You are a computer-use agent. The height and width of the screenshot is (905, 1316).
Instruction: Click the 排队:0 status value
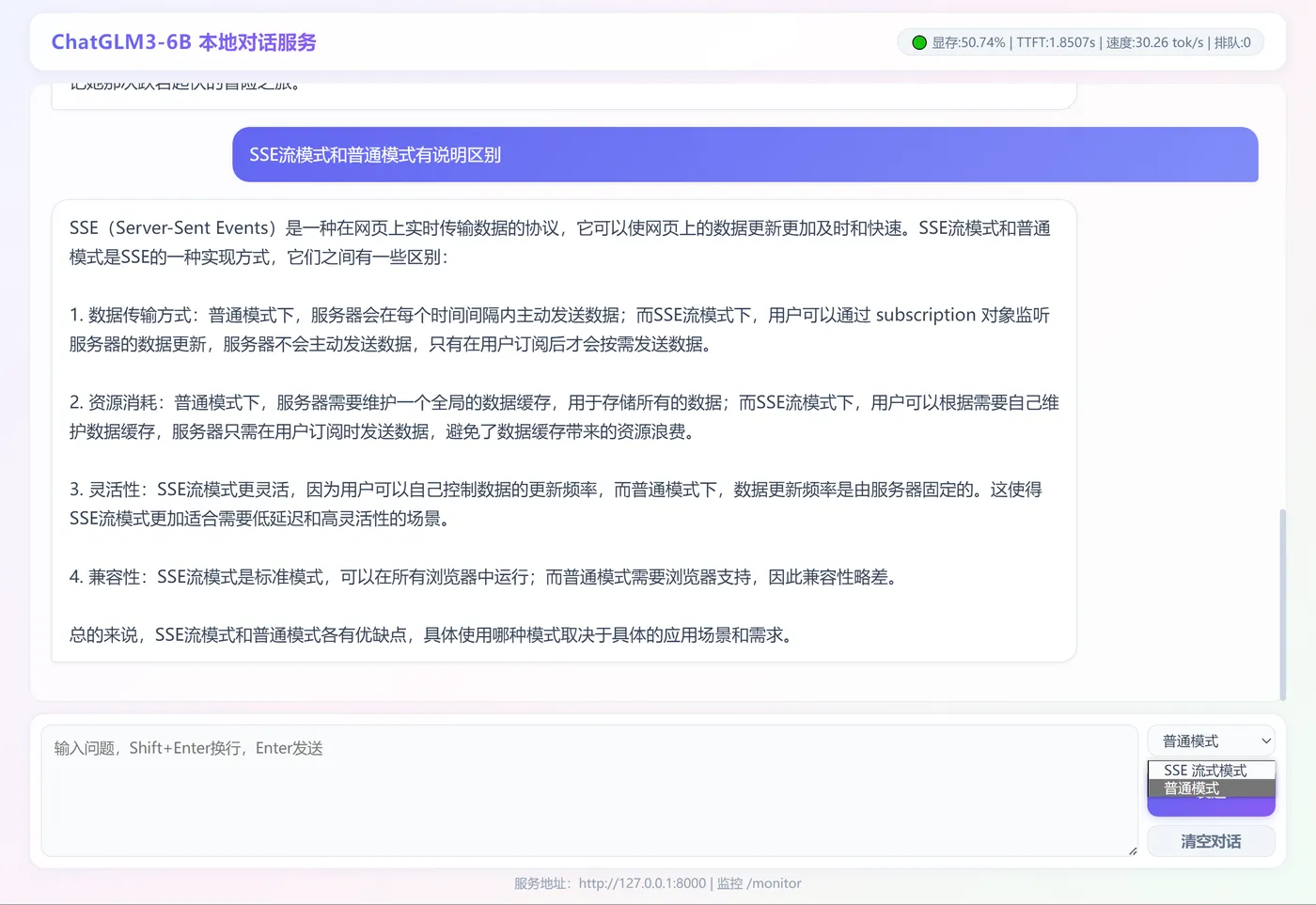(x=1232, y=42)
